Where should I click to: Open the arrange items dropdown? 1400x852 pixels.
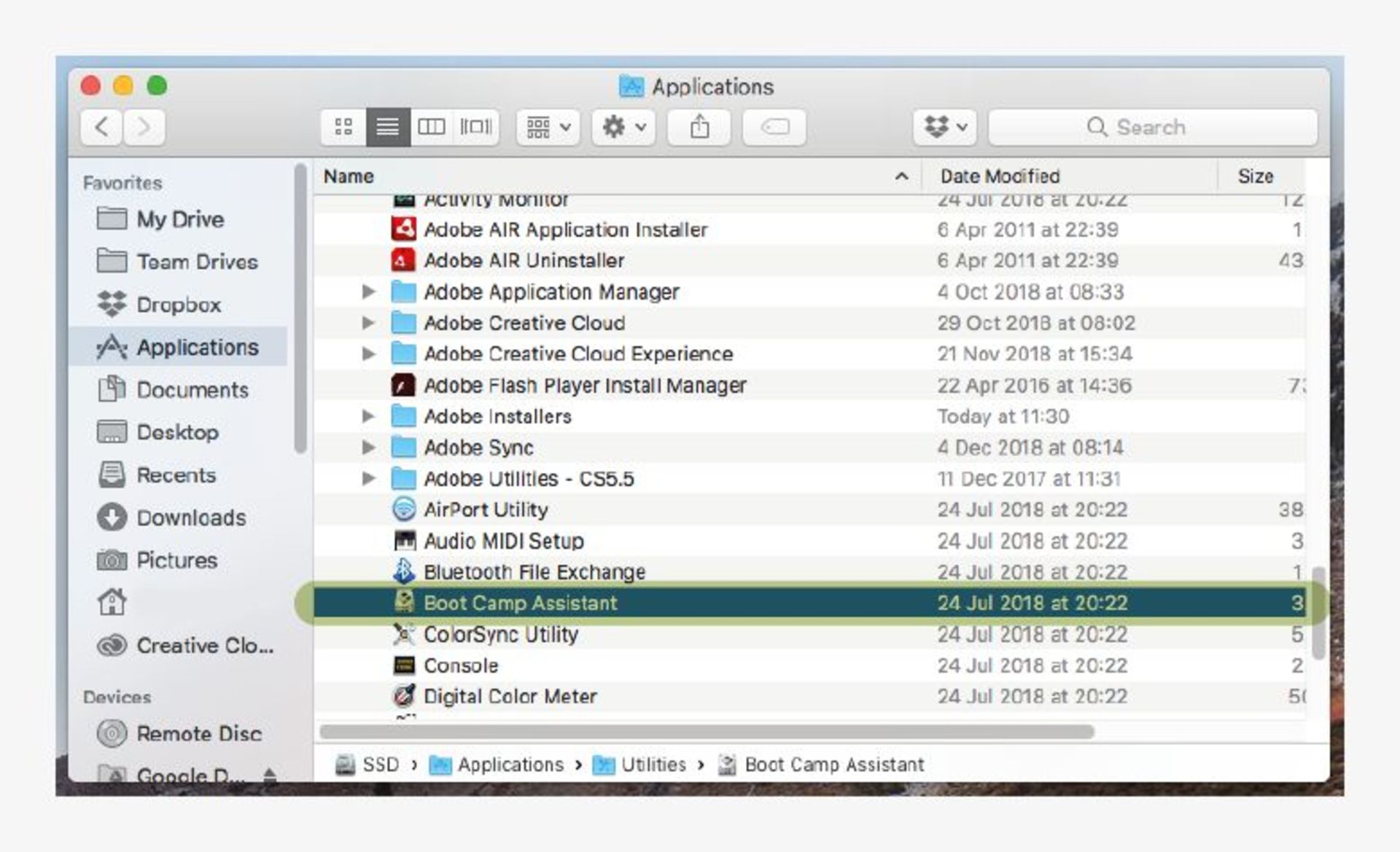pyautogui.click(x=548, y=128)
